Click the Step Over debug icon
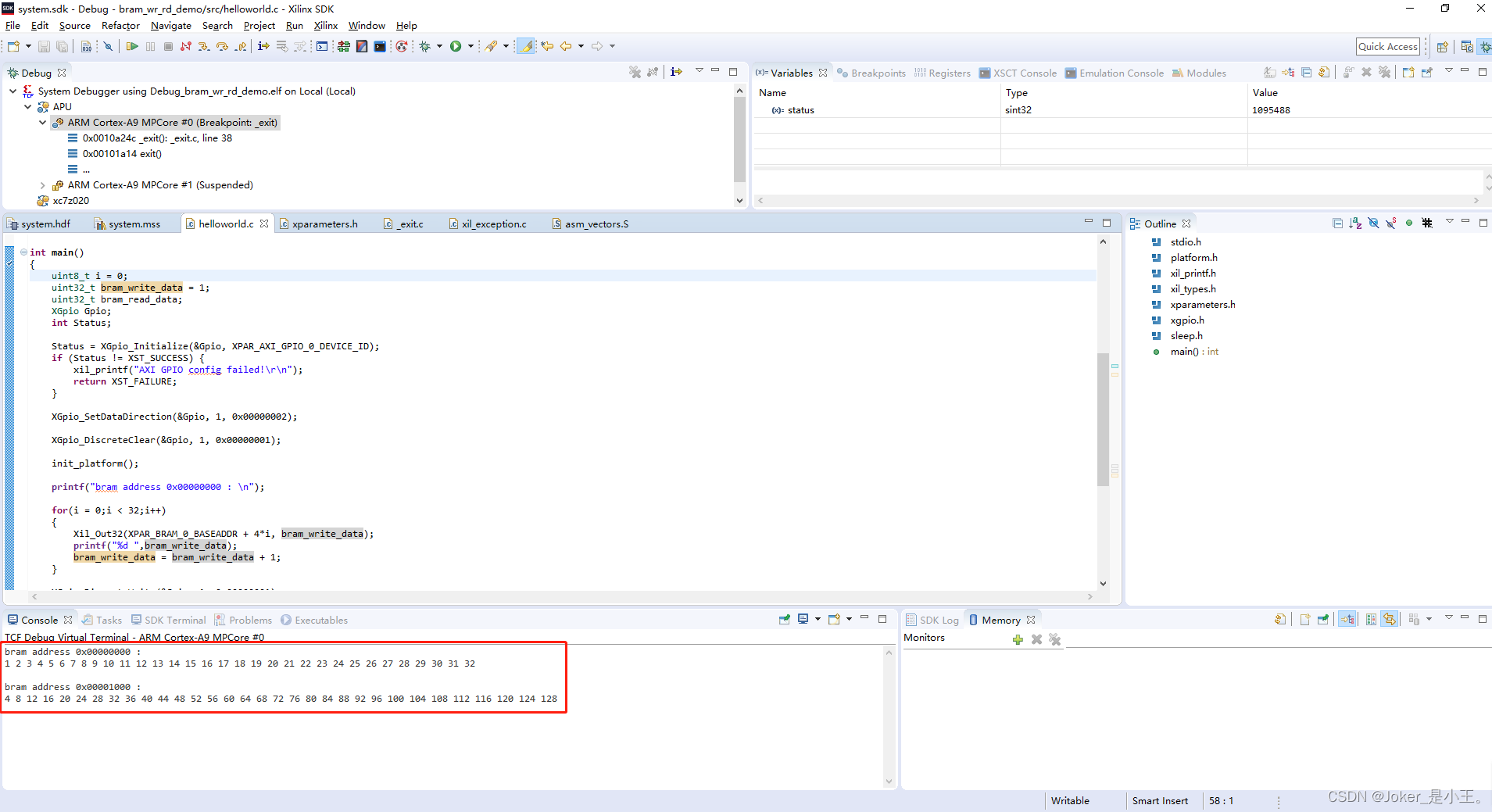Image resolution: width=1492 pixels, height=812 pixels. tap(223, 46)
